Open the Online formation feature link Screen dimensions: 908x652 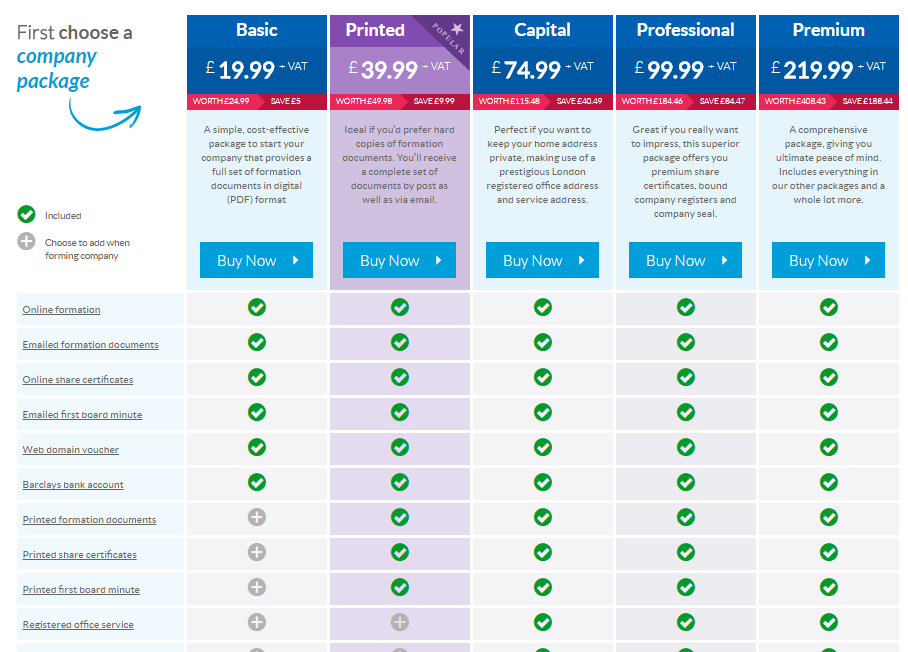point(61,310)
